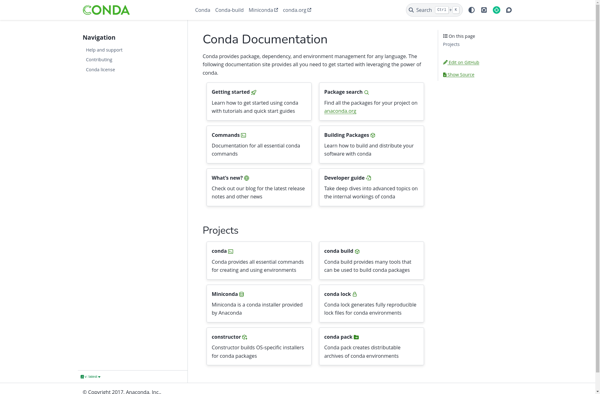Click the external-link icon beside Miniconda in the top navigation
Viewport: 600px width, 394px height.
click(x=276, y=10)
